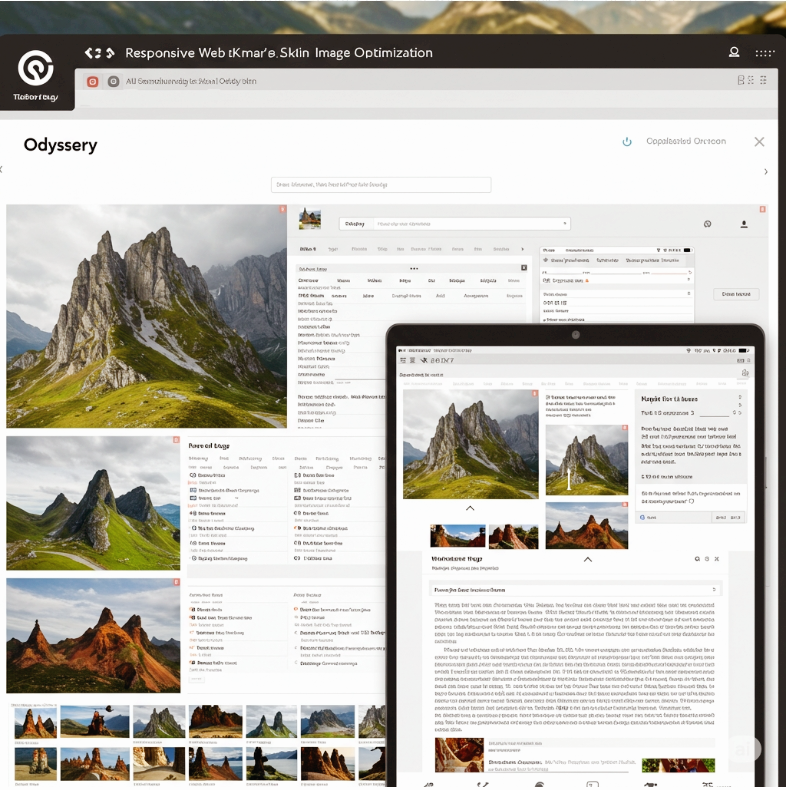The height and width of the screenshot is (790, 786).
Task: Click the Odyssery heading
Action: click(x=60, y=145)
